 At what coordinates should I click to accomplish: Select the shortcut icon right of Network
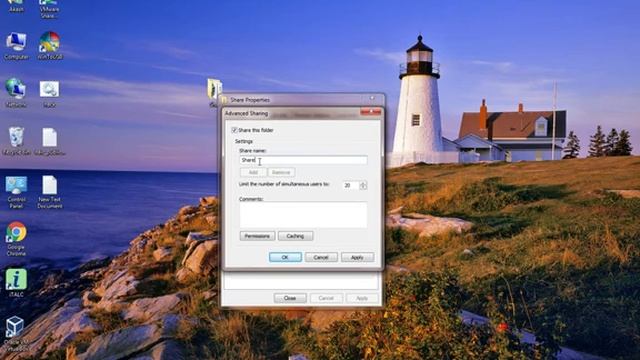point(49,94)
